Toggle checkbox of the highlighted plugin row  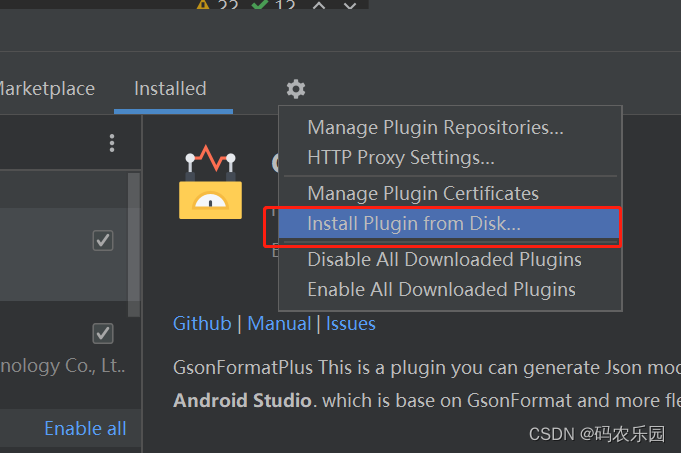103,241
